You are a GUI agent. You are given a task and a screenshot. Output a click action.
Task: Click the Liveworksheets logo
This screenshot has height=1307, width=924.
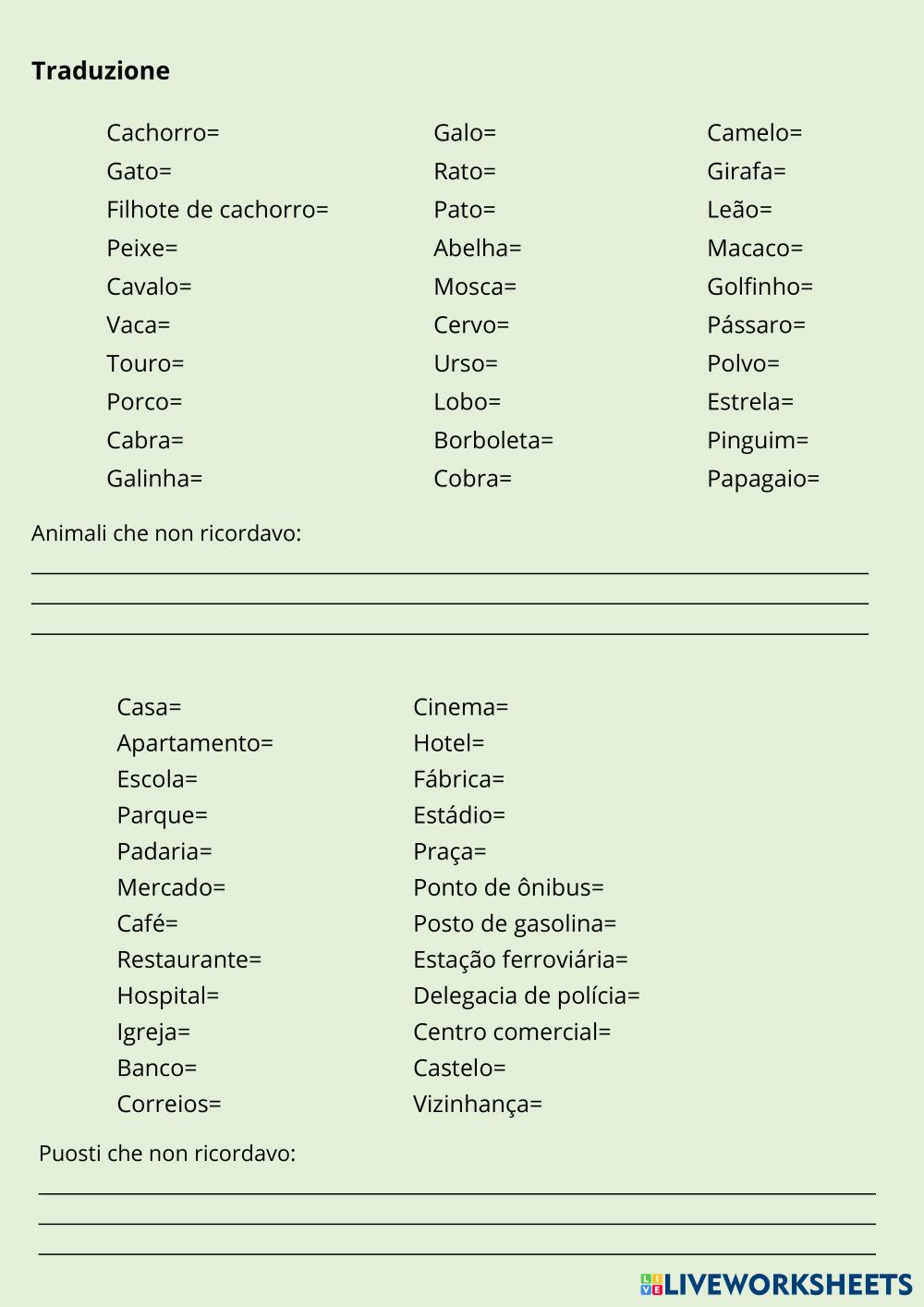tap(776, 1284)
